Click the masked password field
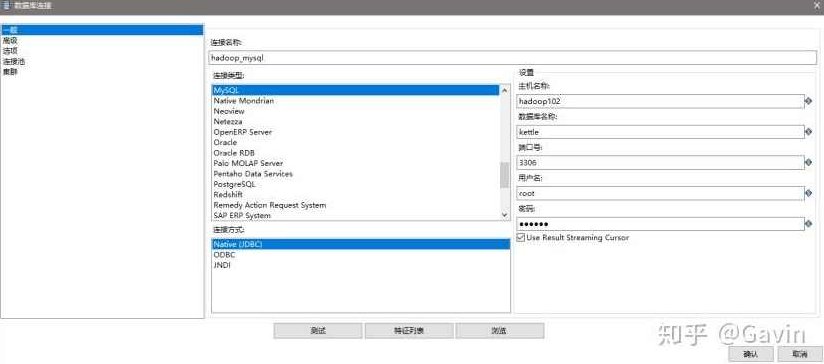The height and width of the screenshot is (364, 824). point(660,224)
